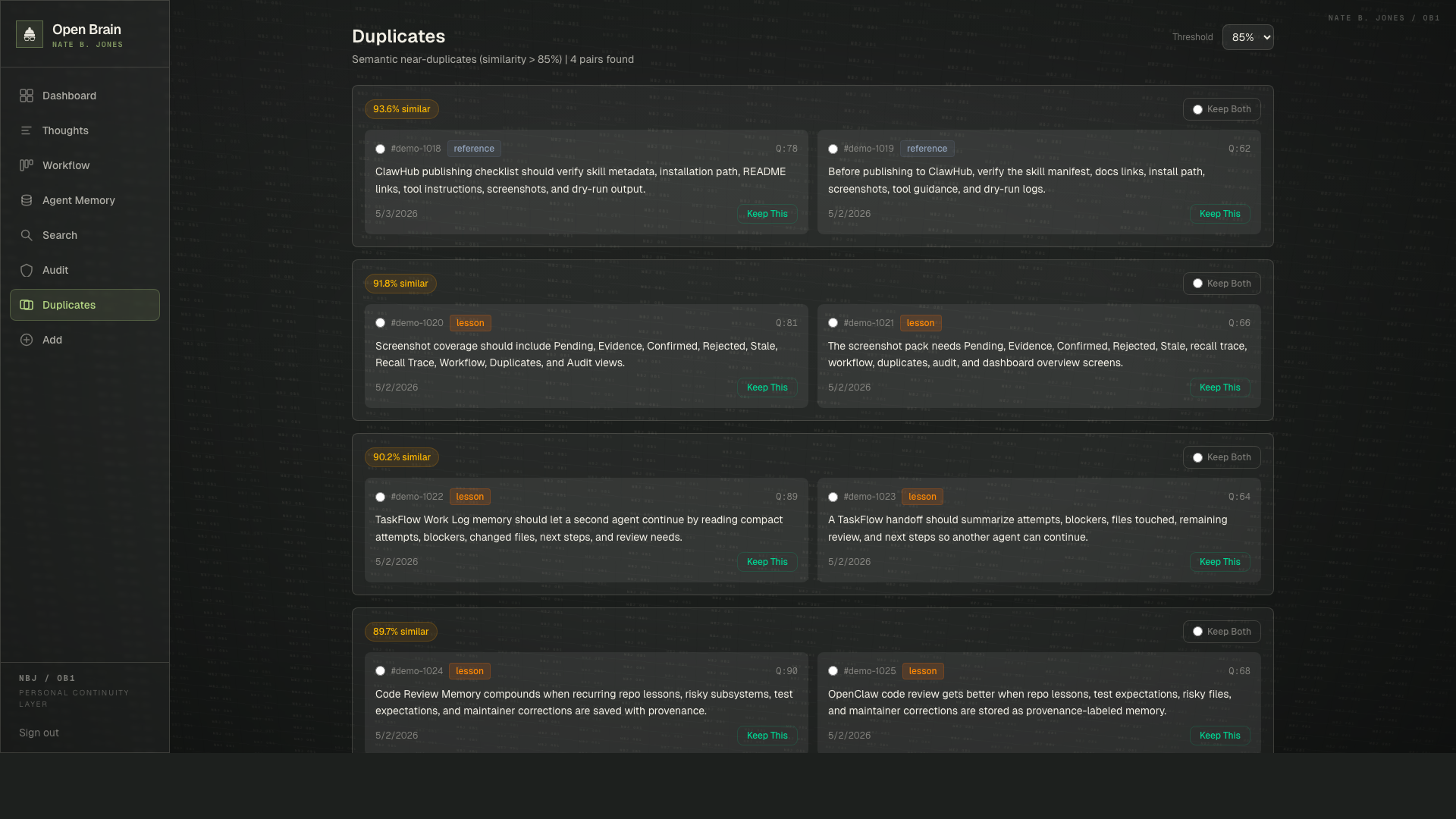
Task: Switch to the Audit view
Action: 85,270
